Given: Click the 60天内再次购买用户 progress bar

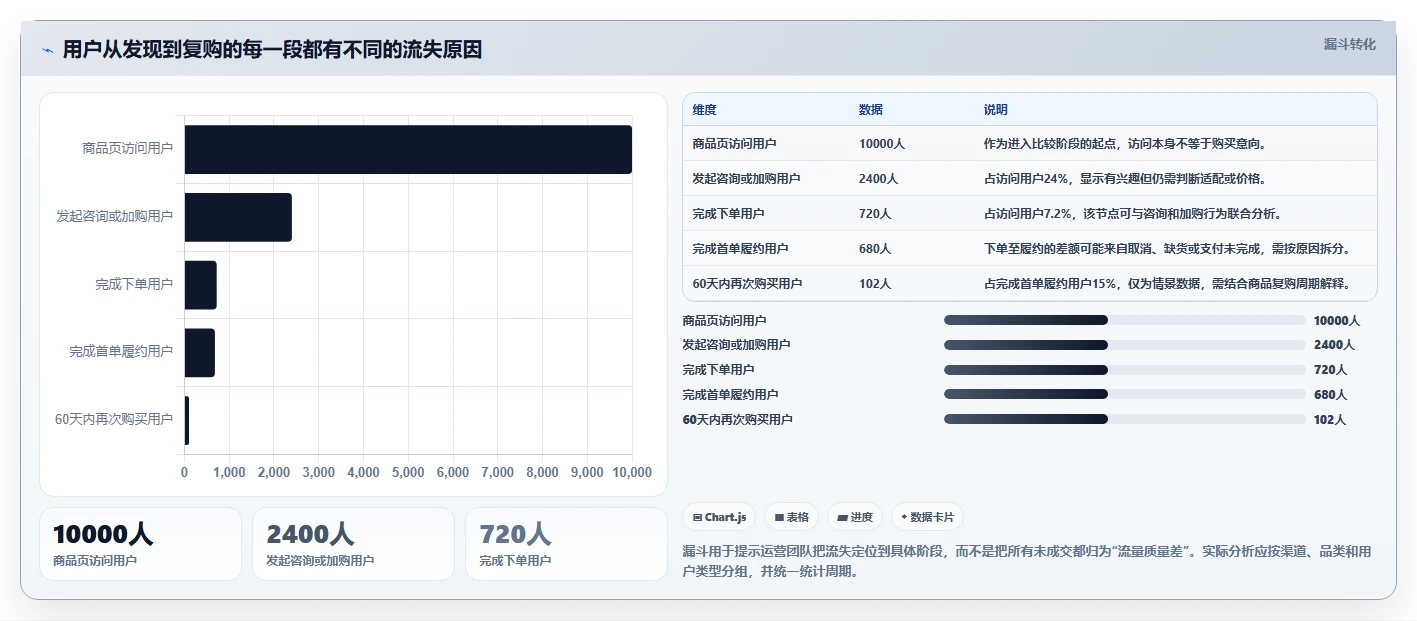Looking at the screenshot, I should click(x=1125, y=419).
